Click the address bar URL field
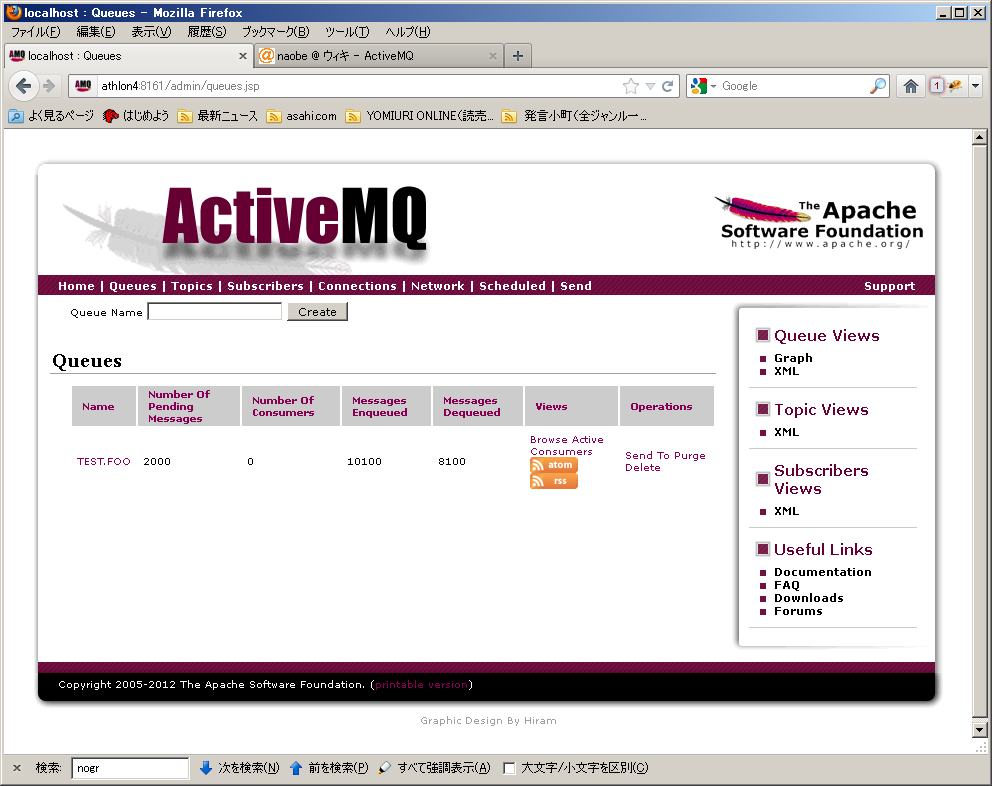The image size is (992, 786). coord(359,86)
